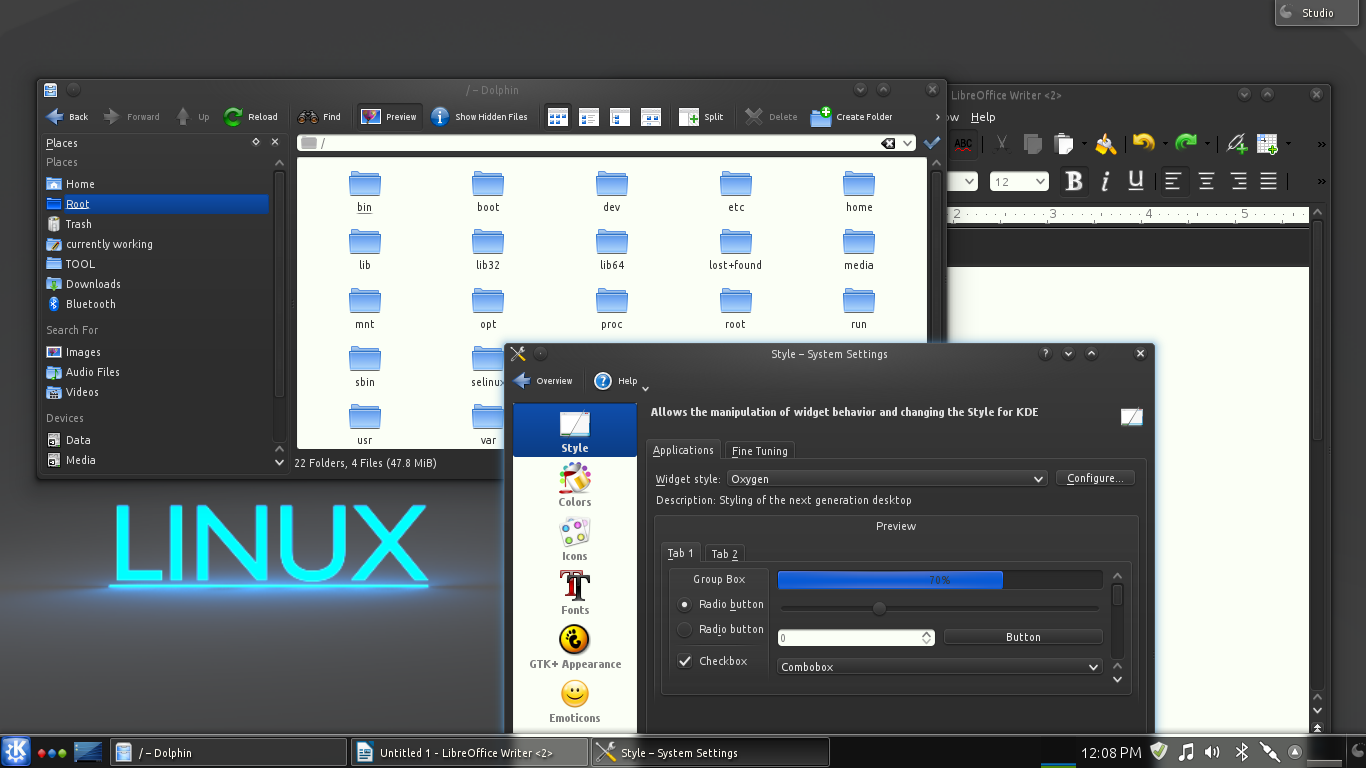Toggle Preview mode in Dolphin
Screen dimensions: 1366x768
[x=388, y=117]
